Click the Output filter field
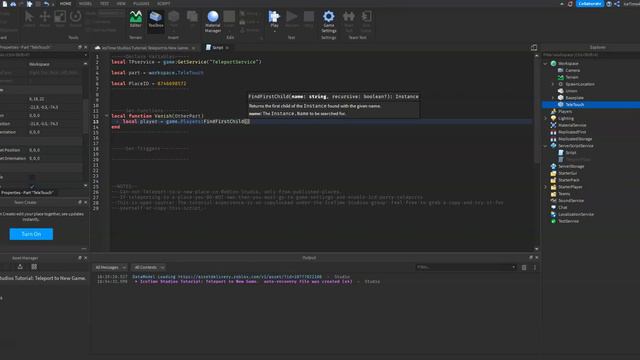 coord(465,267)
